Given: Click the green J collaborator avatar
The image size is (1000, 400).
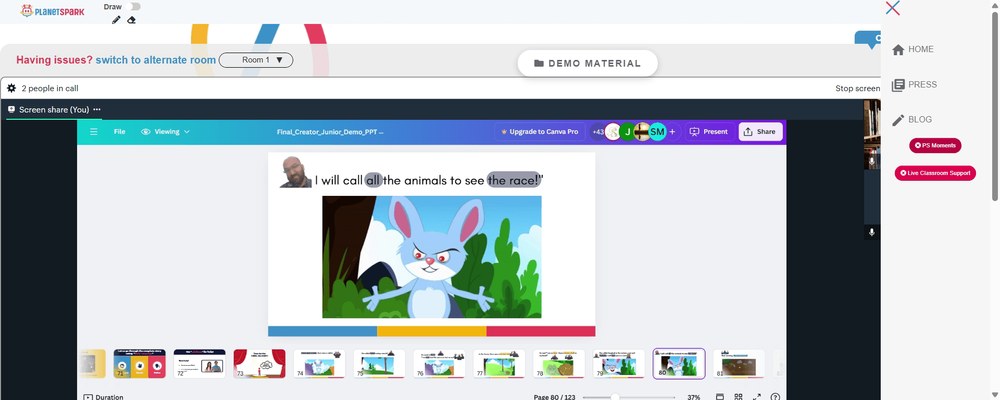Looking at the screenshot, I should pos(628,132).
